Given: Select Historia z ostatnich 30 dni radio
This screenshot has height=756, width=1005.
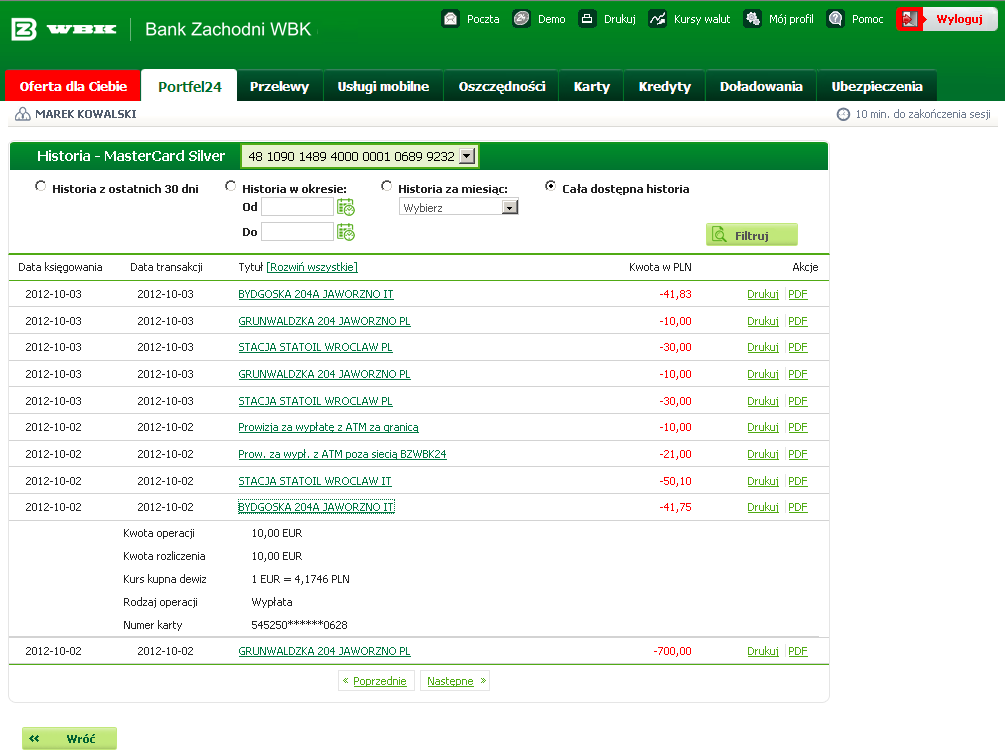Looking at the screenshot, I should click(x=40, y=186).
